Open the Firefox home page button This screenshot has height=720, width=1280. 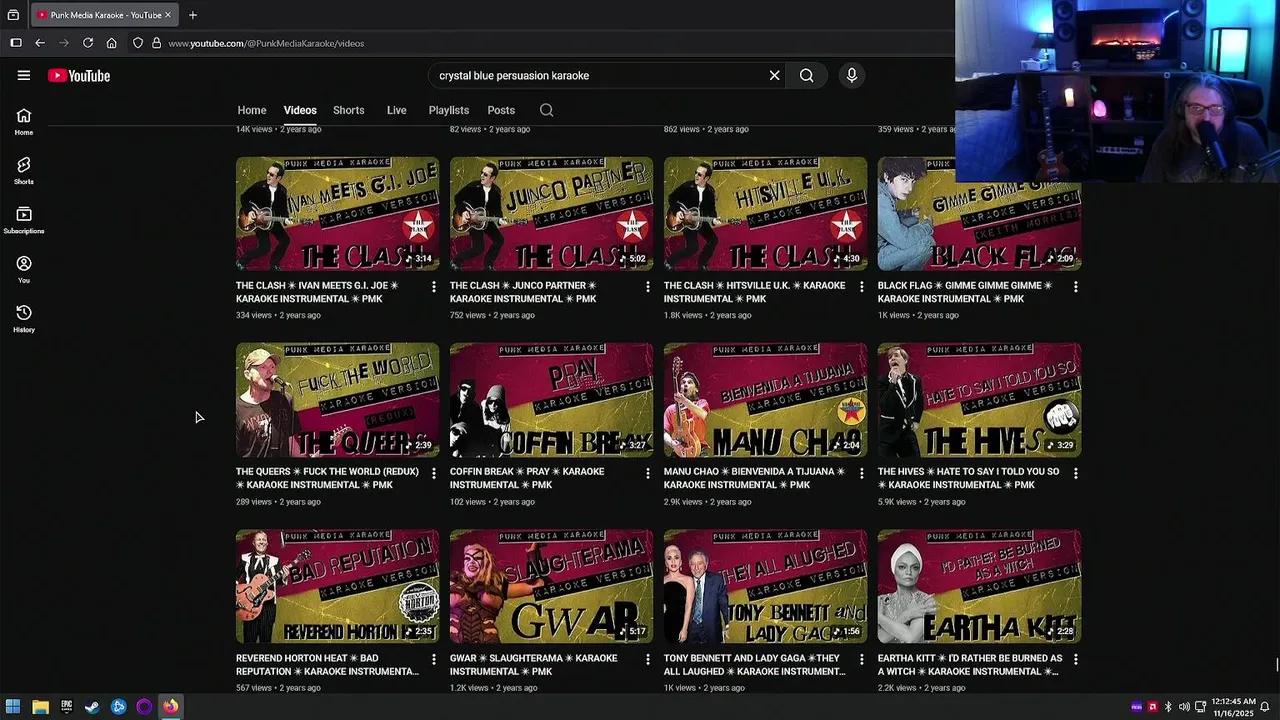[112, 43]
